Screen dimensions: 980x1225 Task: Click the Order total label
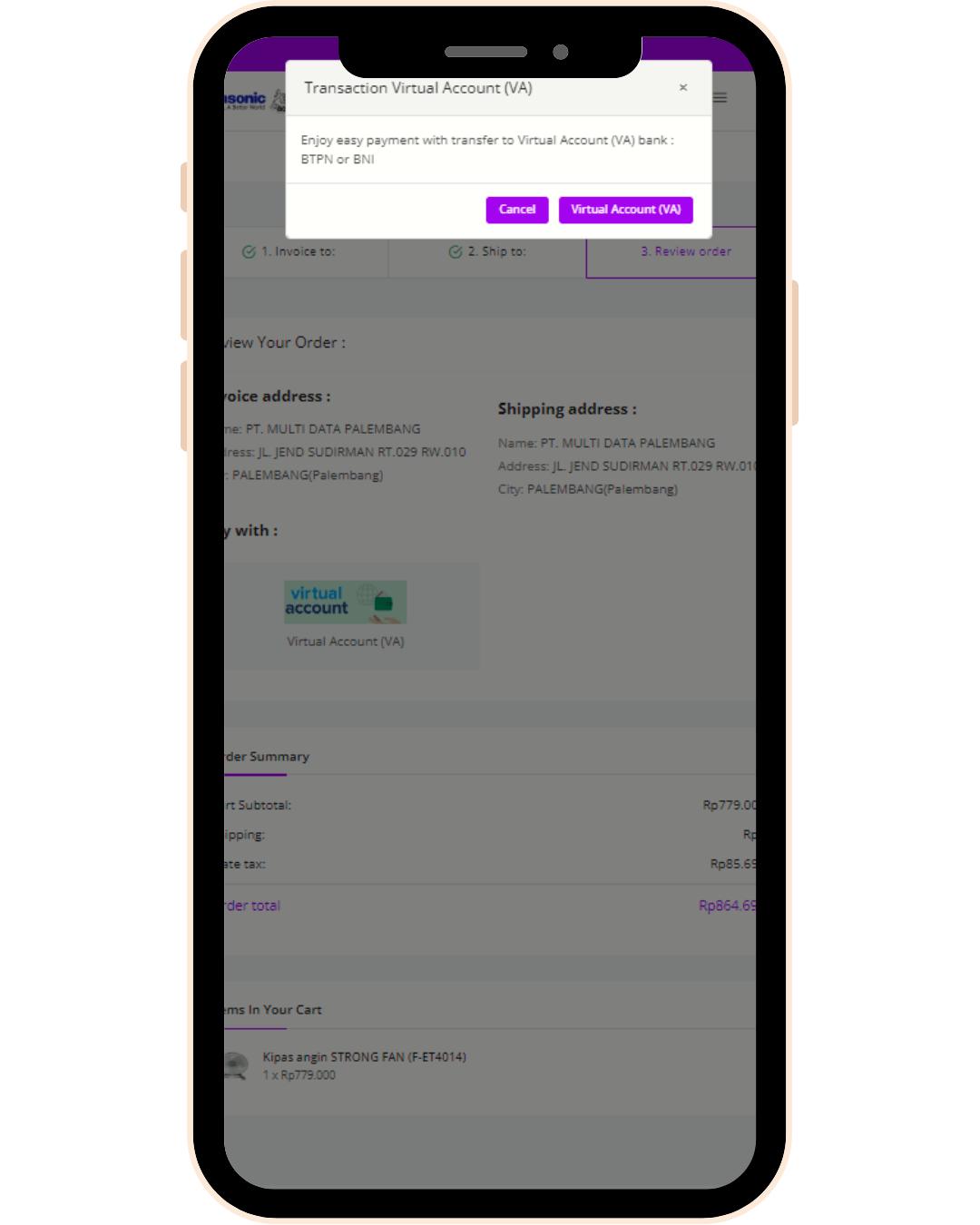point(252,906)
